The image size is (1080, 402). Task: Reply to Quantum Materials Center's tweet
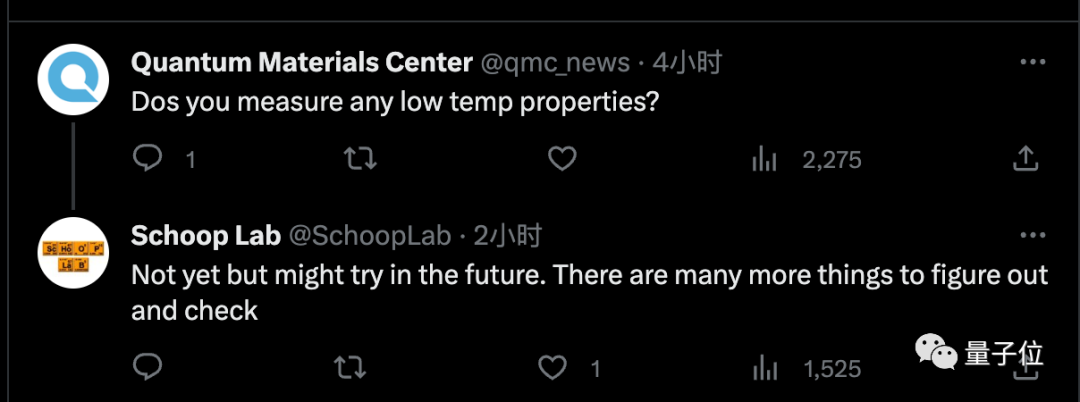(x=148, y=158)
